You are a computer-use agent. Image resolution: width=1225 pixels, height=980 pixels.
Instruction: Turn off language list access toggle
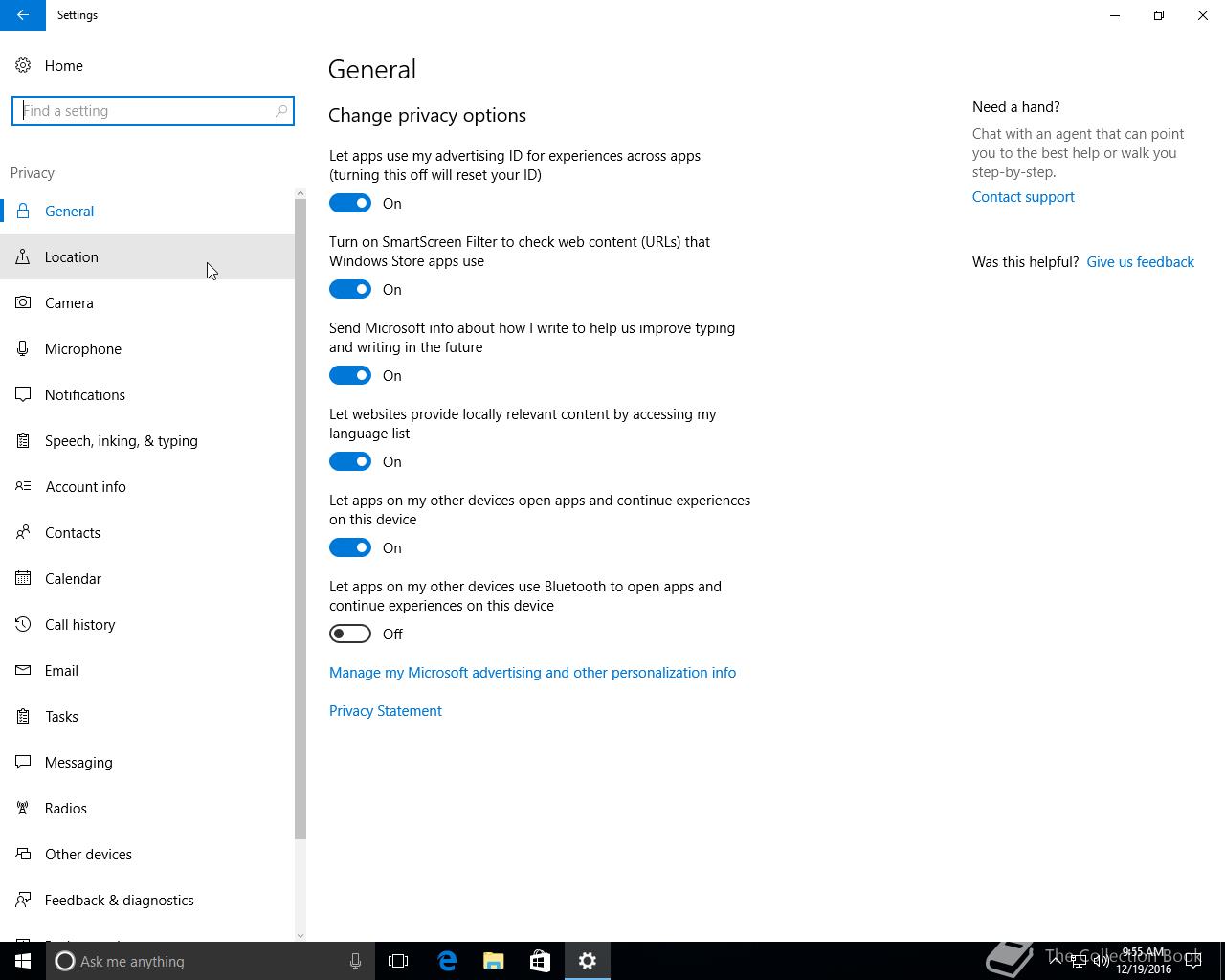point(350,461)
